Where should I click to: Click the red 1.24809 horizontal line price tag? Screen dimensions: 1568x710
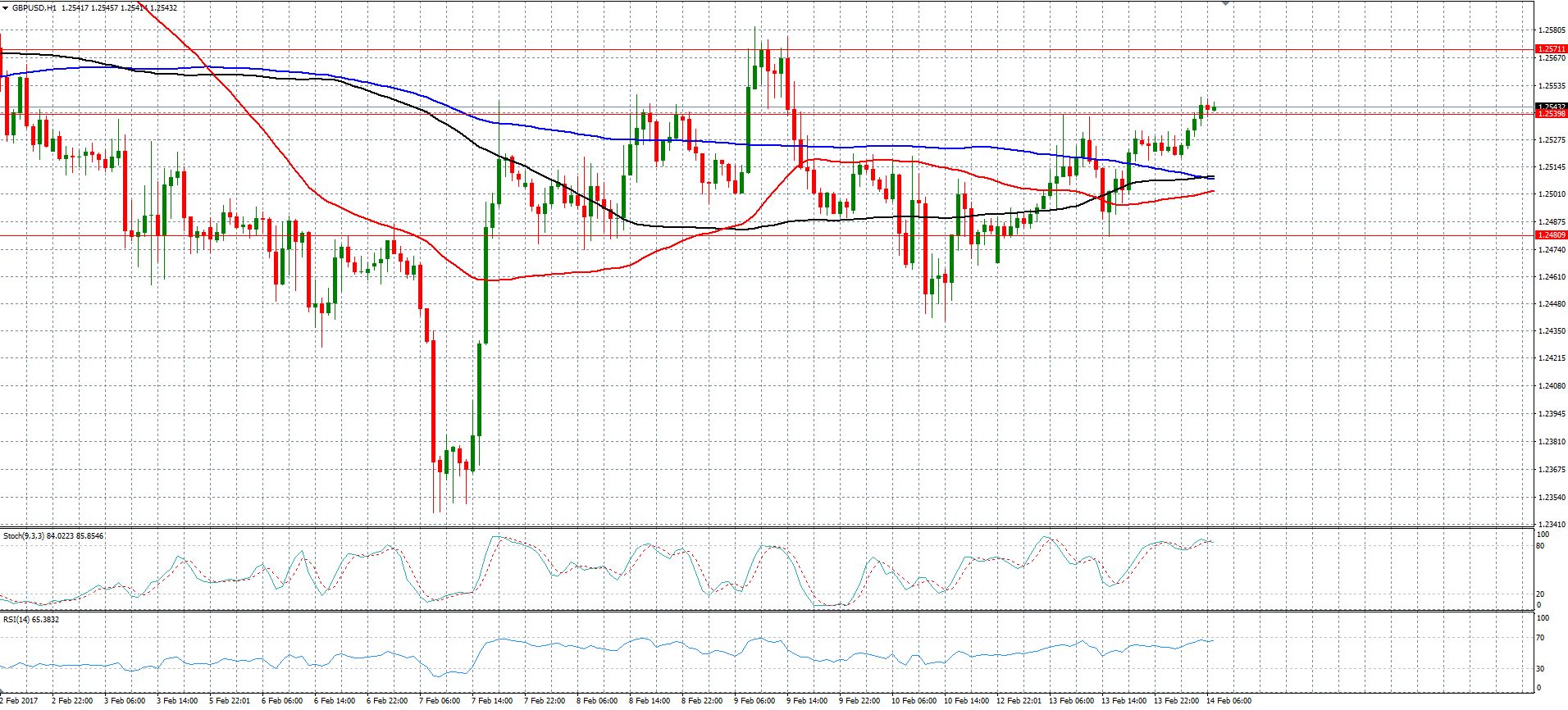(x=1551, y=235)
